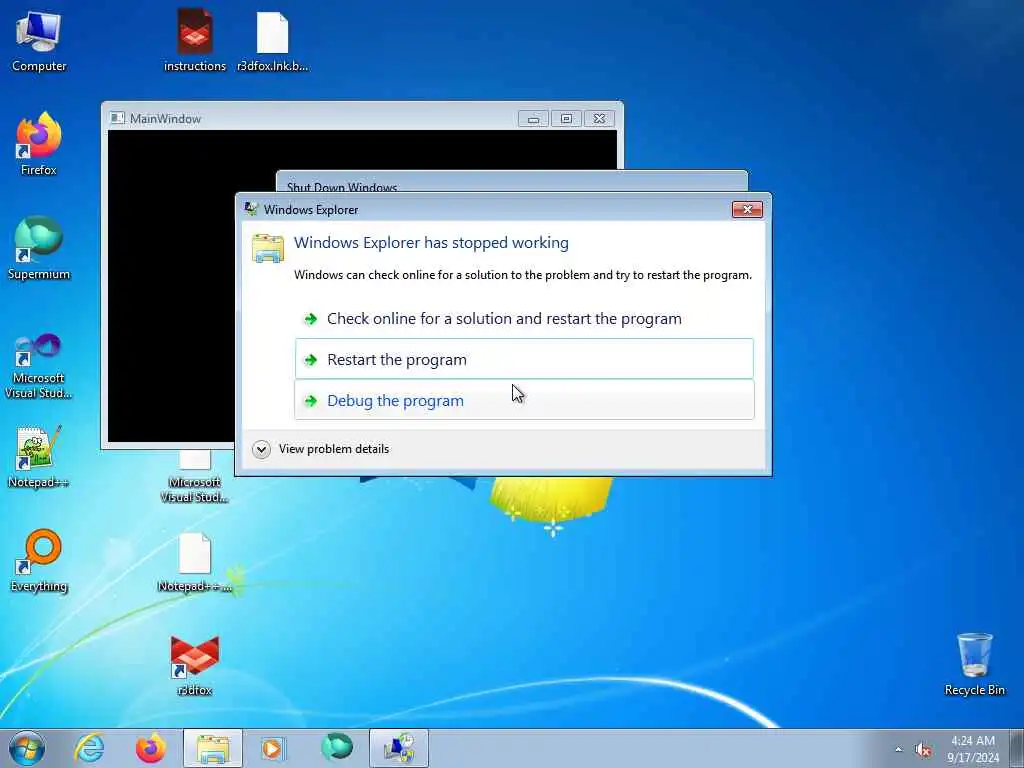Select the r3dfox desktop shortcut
Viewport: 1024px width, 768px height.
195,665
